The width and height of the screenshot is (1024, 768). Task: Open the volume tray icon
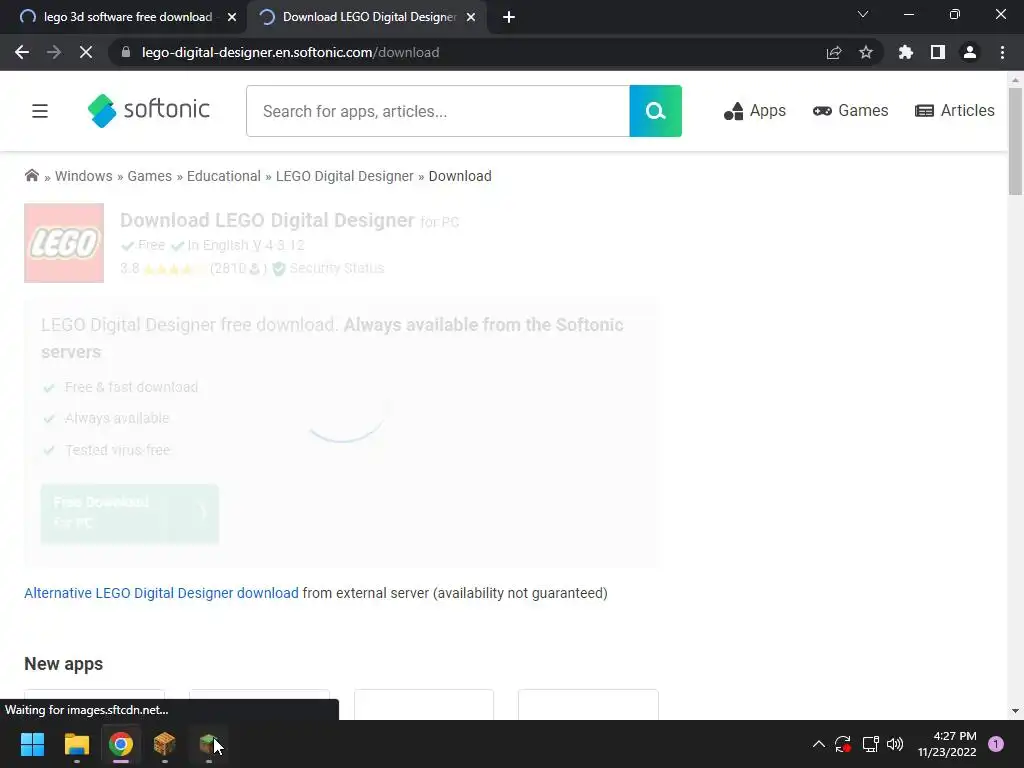point(895,744)
